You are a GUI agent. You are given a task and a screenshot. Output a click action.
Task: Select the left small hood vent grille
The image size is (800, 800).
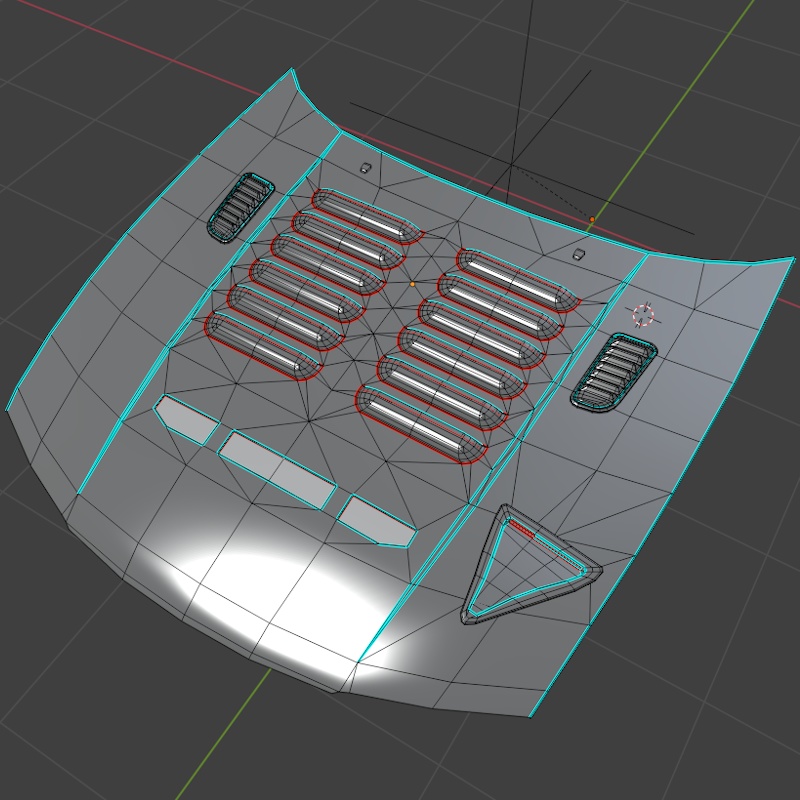(x=238, y=208)
